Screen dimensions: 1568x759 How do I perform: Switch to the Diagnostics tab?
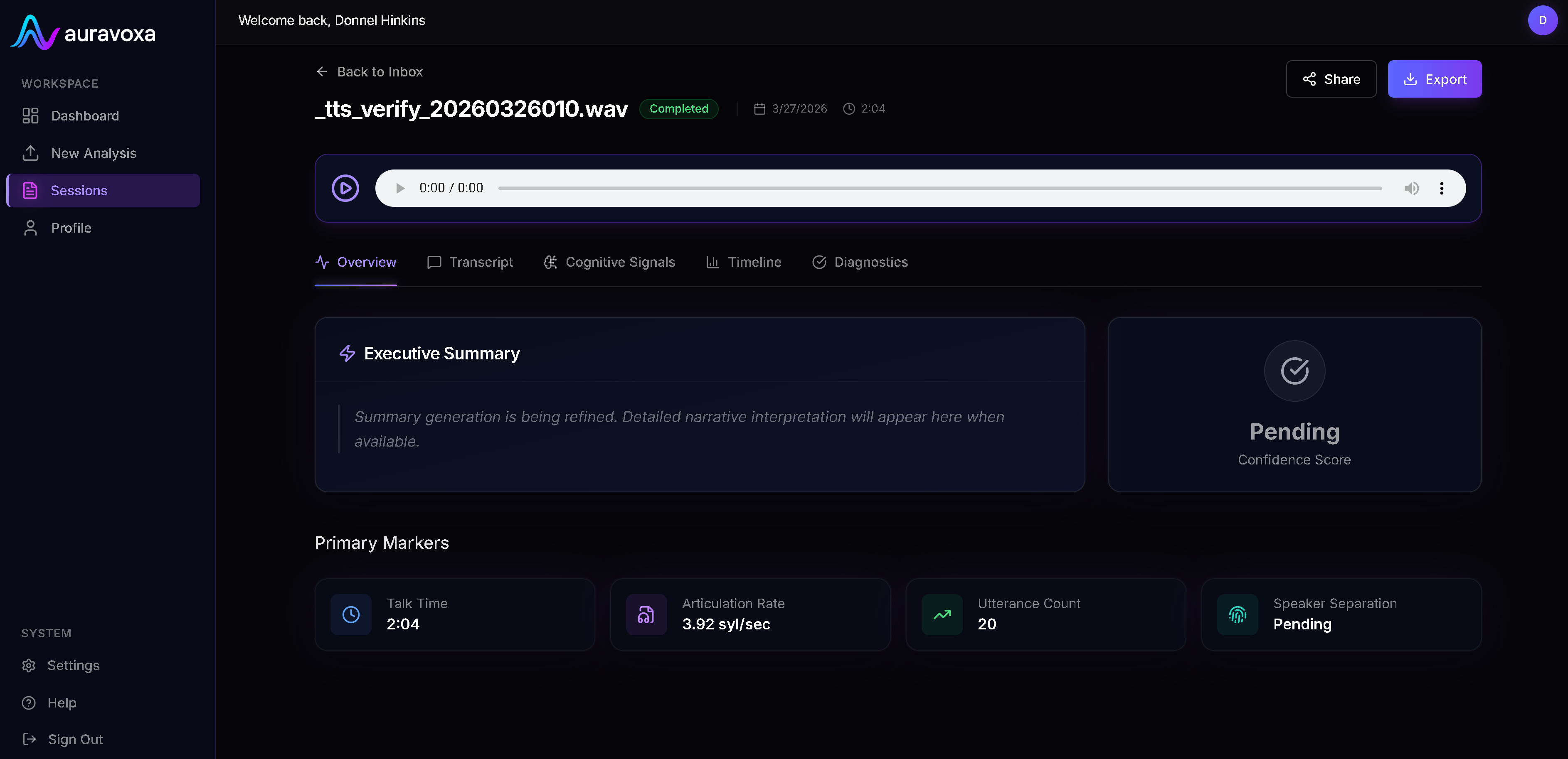pyautogui.click(x=860, y=262)
